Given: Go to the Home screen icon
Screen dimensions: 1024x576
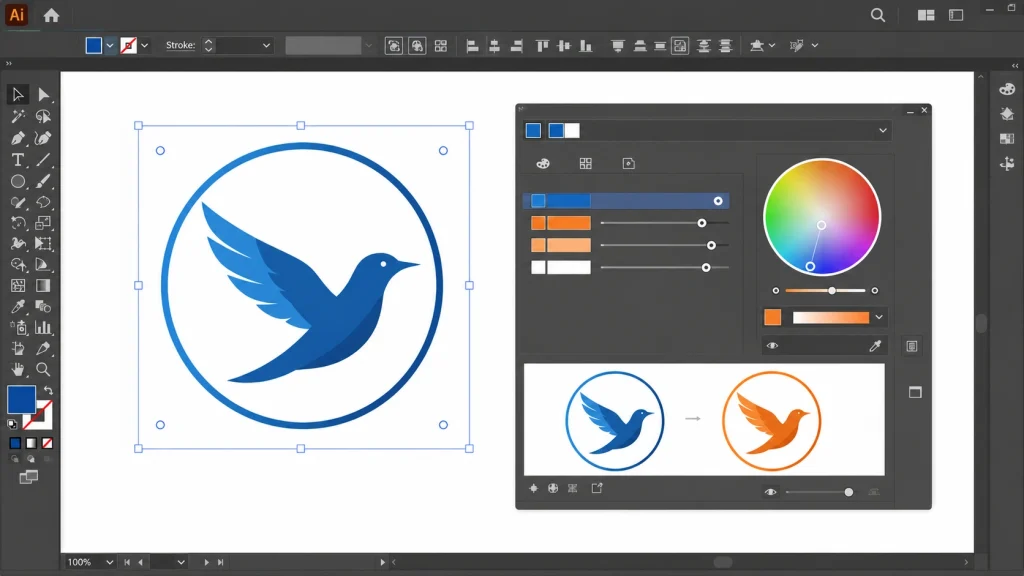Looking at the screenshot, I should pos(51,15).
